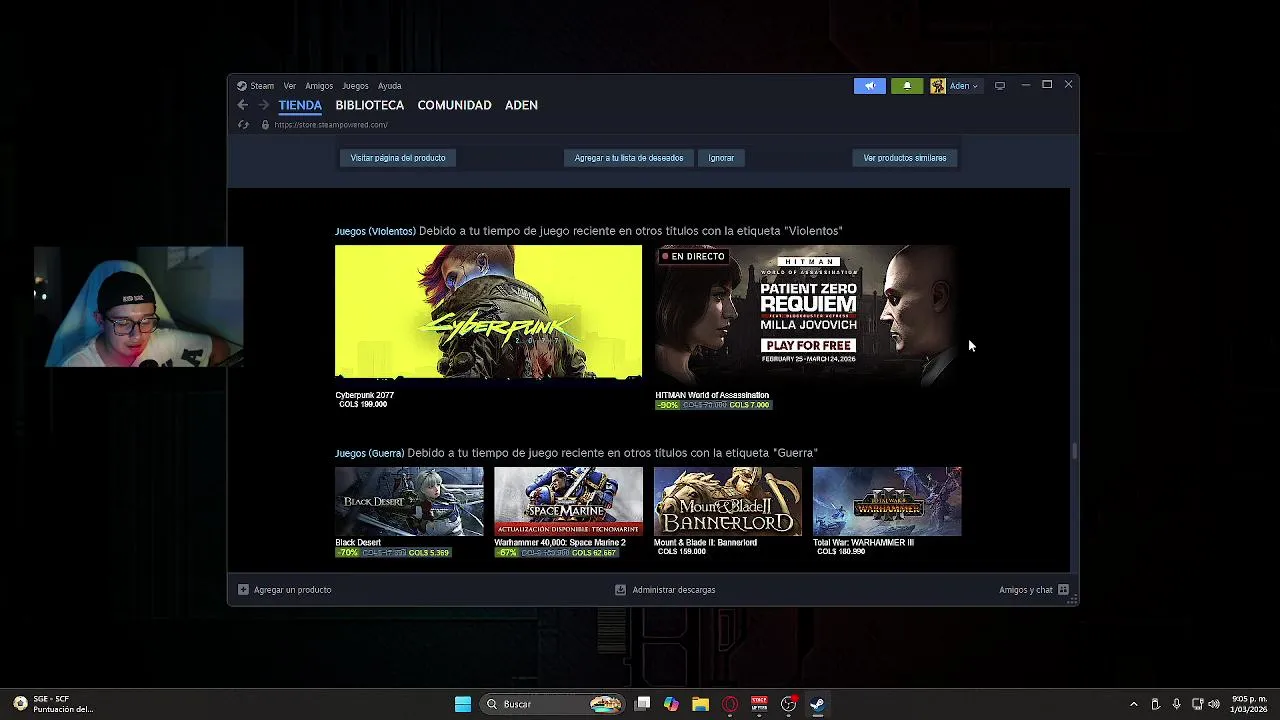Image resolution: width=1280 pixels, height=720 pixels.
Task: Open Administrar descargas
Action: point(674,590)
